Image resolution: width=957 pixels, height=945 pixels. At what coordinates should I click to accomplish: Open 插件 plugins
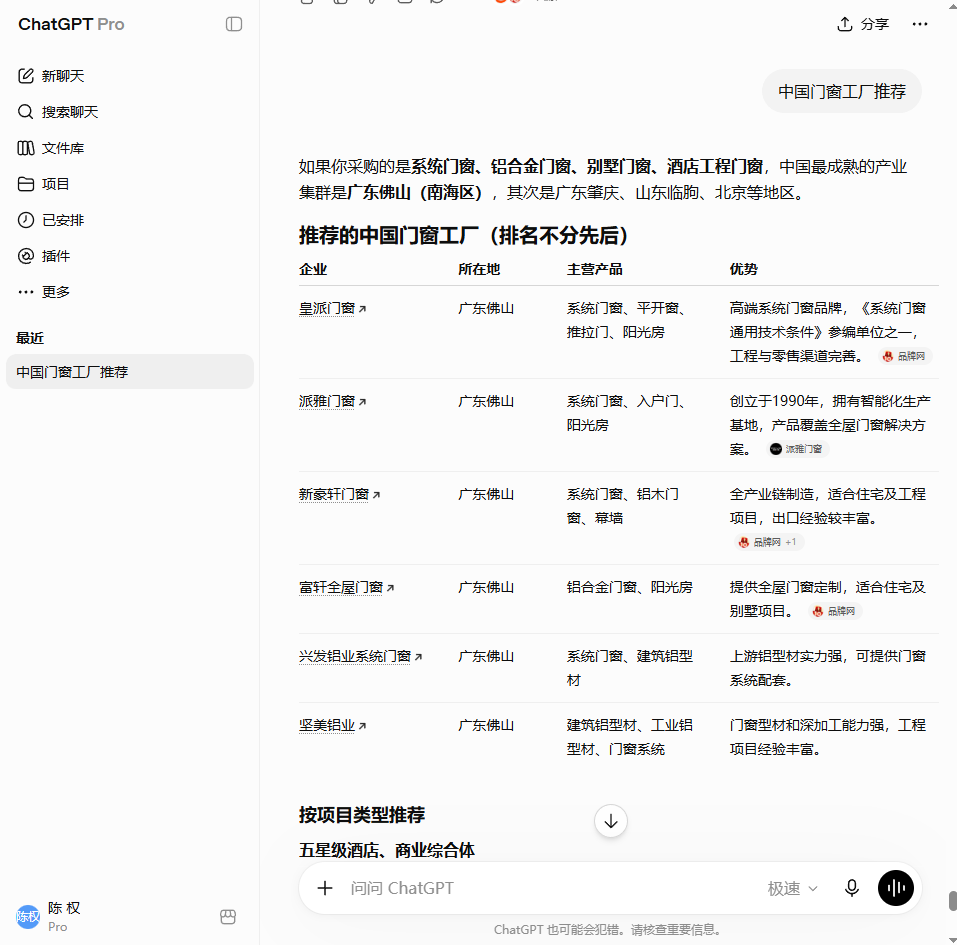(x=44, y=256)
